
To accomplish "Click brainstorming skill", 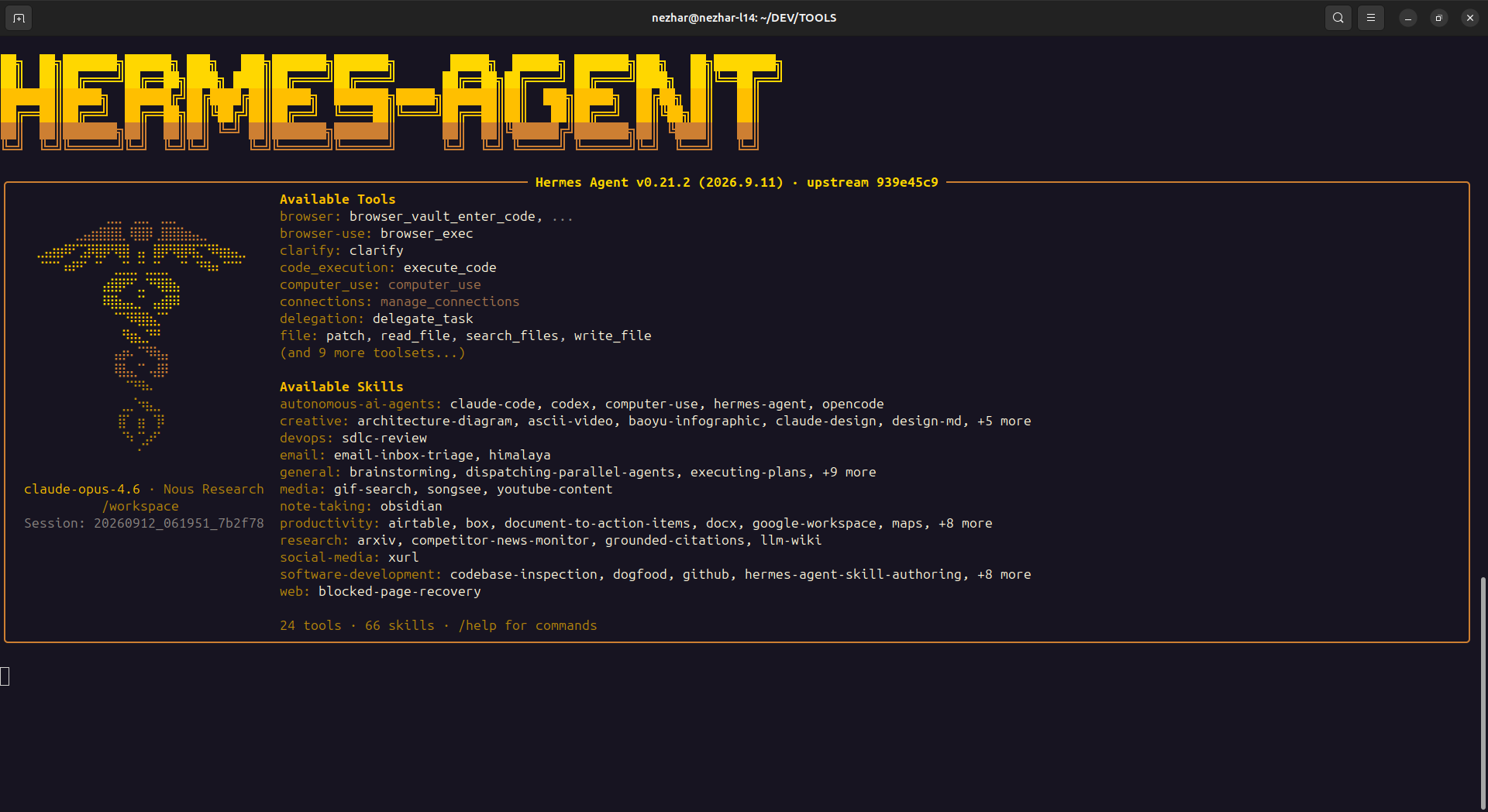I will (399, 472).
